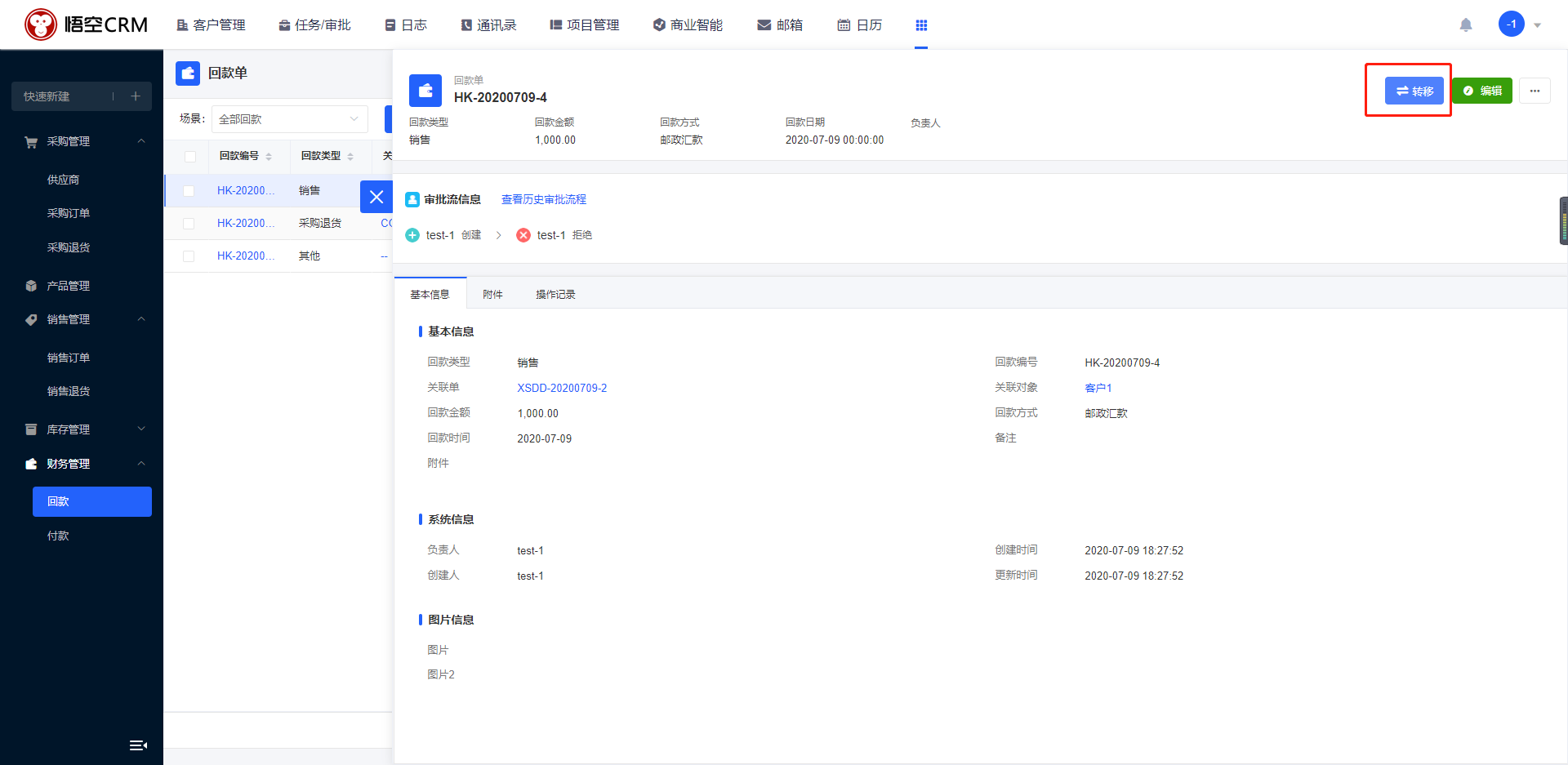This screenshot has width=1568, height=765.
Task: Open the HK-20200 link in 其他 row
Action: (246, 256)
